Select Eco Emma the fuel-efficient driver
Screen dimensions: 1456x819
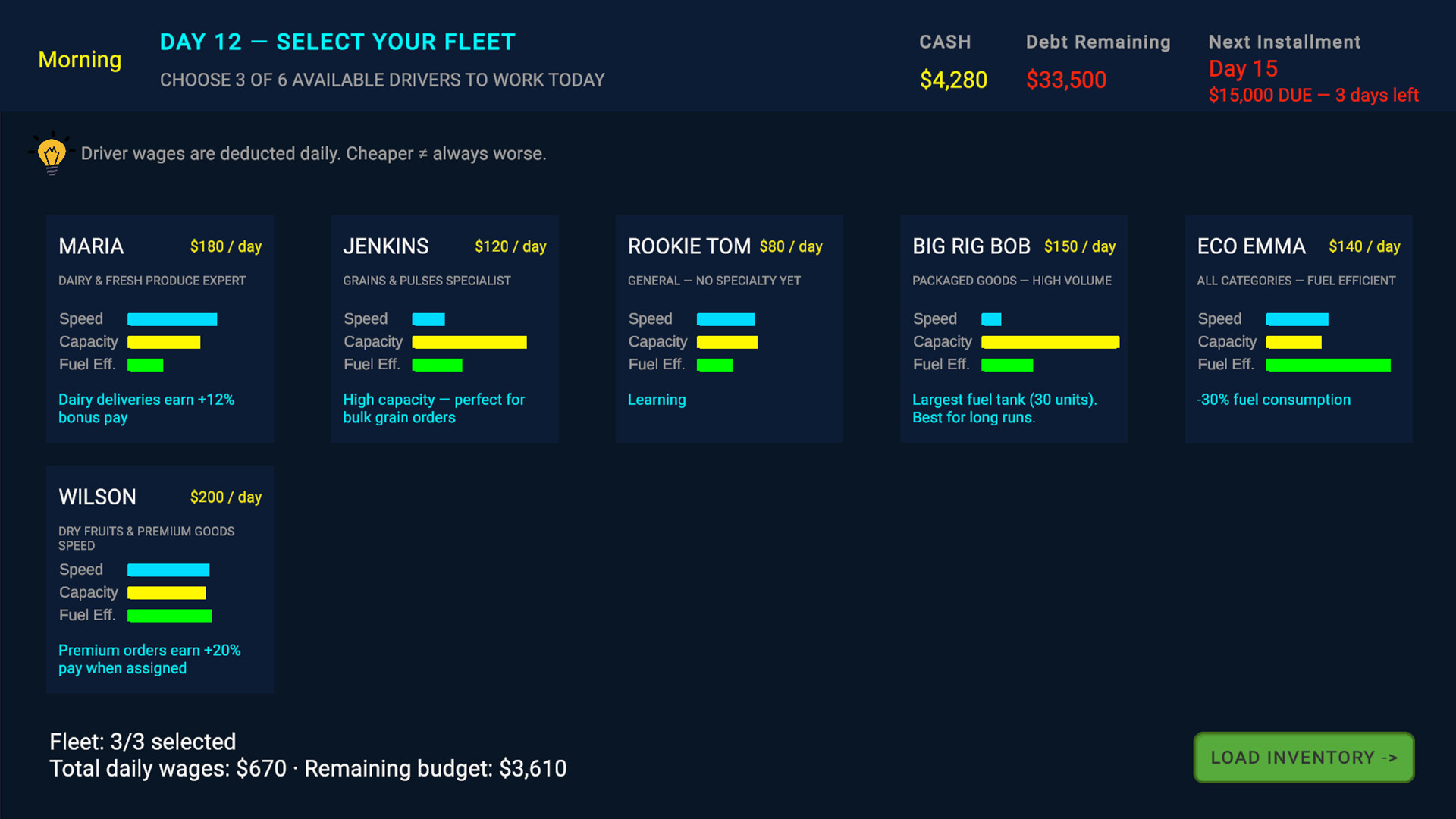point(1298,328)
